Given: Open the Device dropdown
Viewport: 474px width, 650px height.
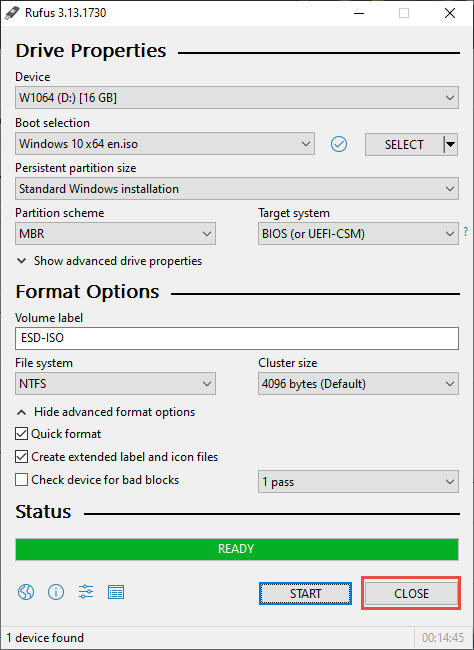Looking at the screenshot, I should pyautogui.click(x=237, y=98).
